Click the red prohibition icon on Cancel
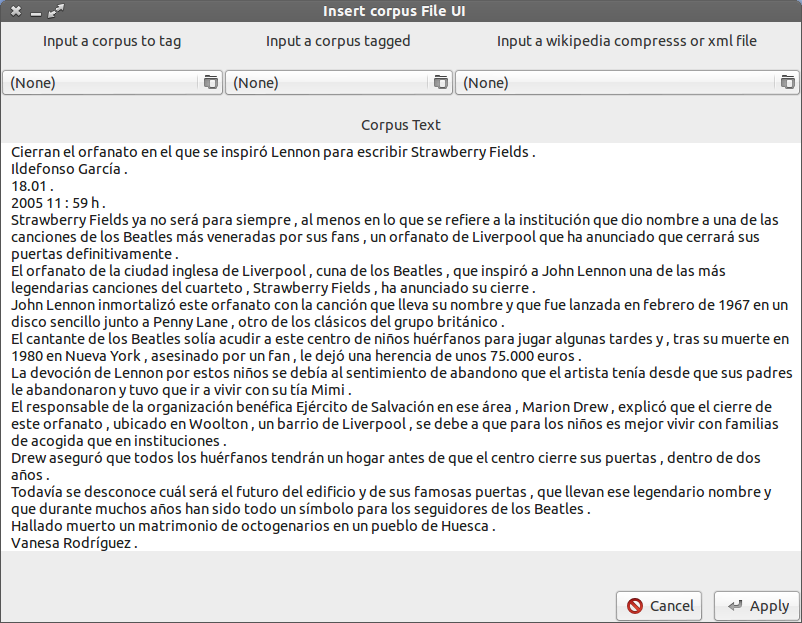Viewport: 802px width, 623px height. (x=635, y=606)
